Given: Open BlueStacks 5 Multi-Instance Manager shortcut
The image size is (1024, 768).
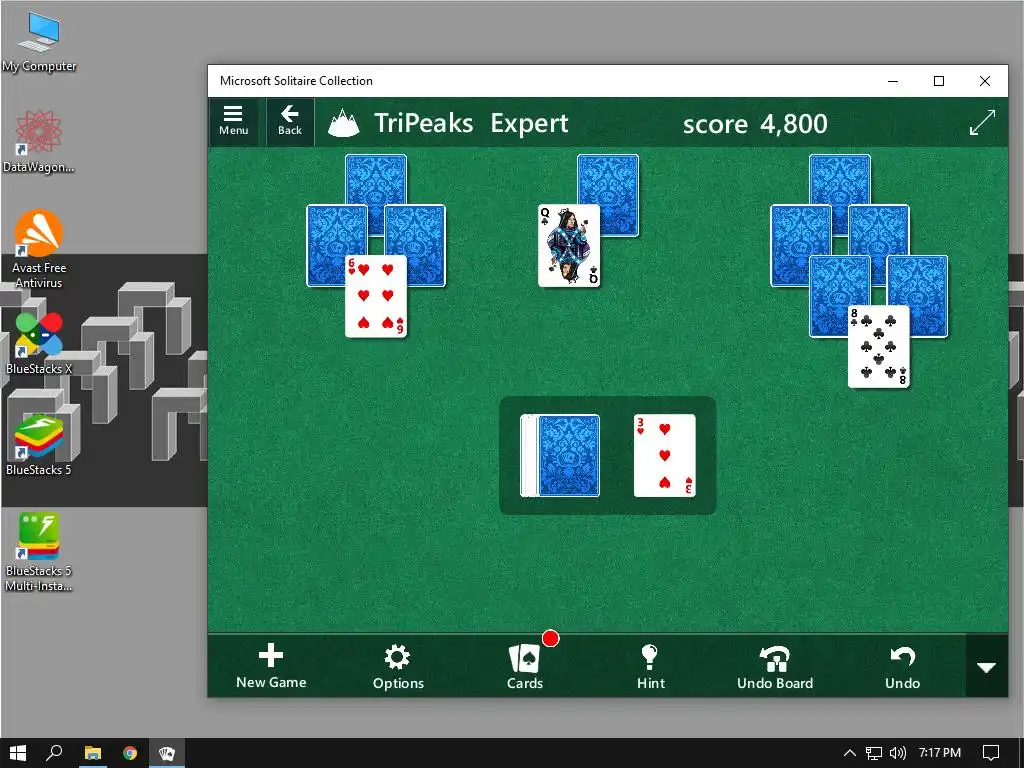Looking at the screenshot, I should (39, 552).
